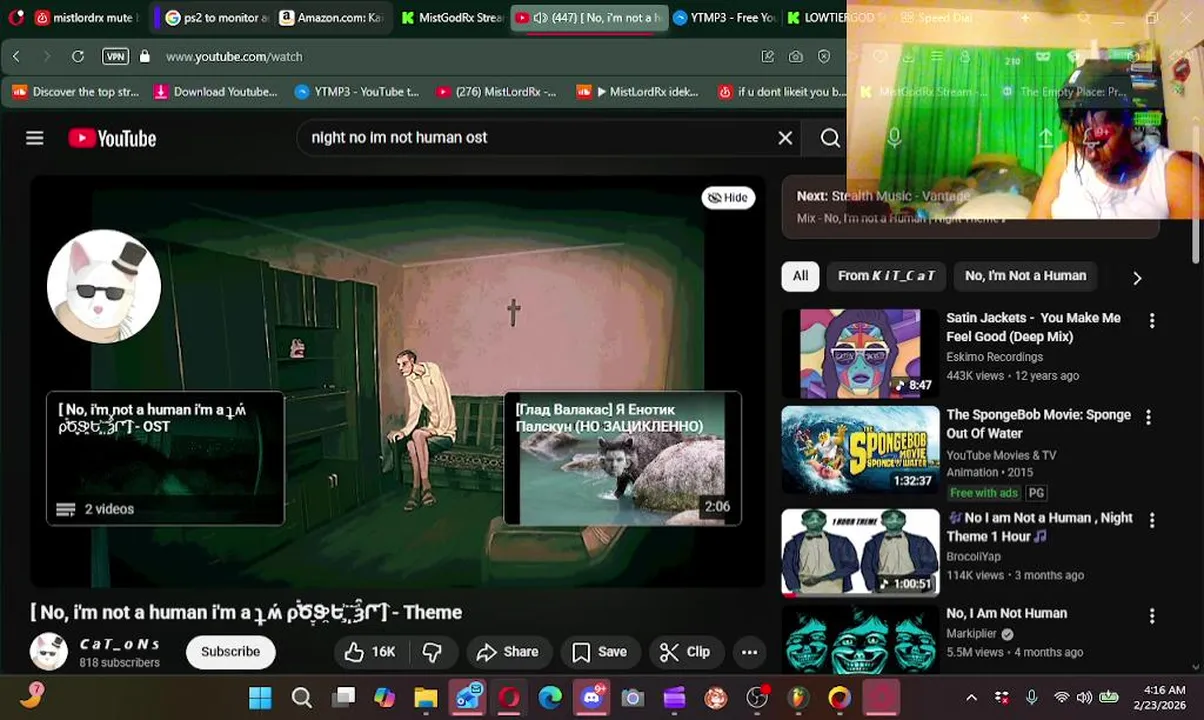Go back with the browser back arrow
1204x720 pixels.
point(17,57)
